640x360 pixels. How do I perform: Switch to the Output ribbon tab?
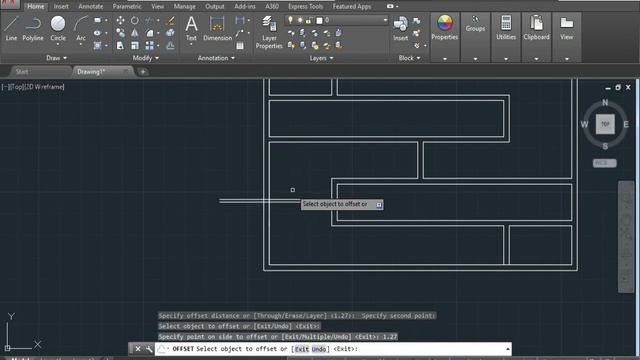(x=215, y=6)
